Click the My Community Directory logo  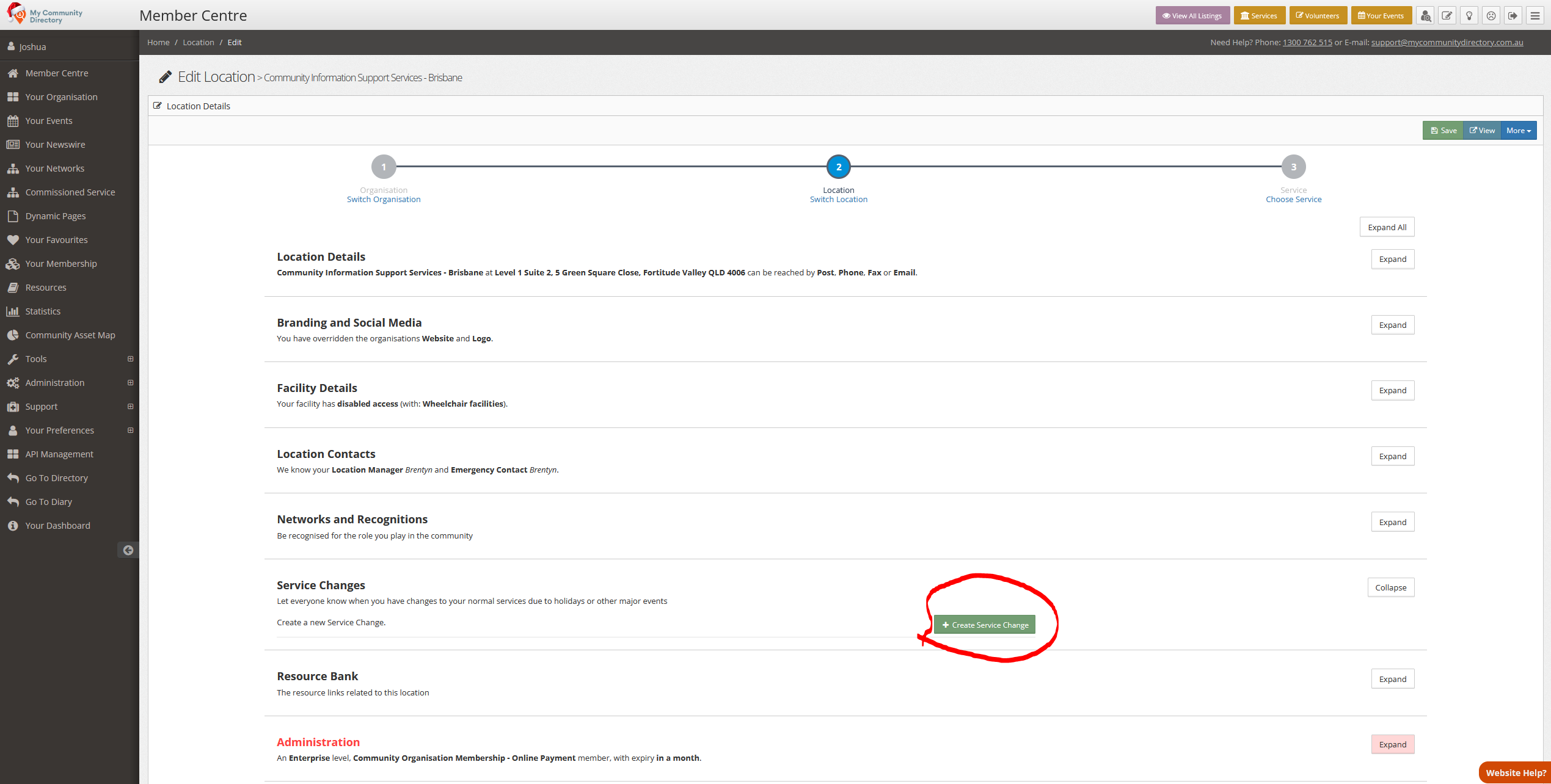pyautogui.click(x=43, y=13)
